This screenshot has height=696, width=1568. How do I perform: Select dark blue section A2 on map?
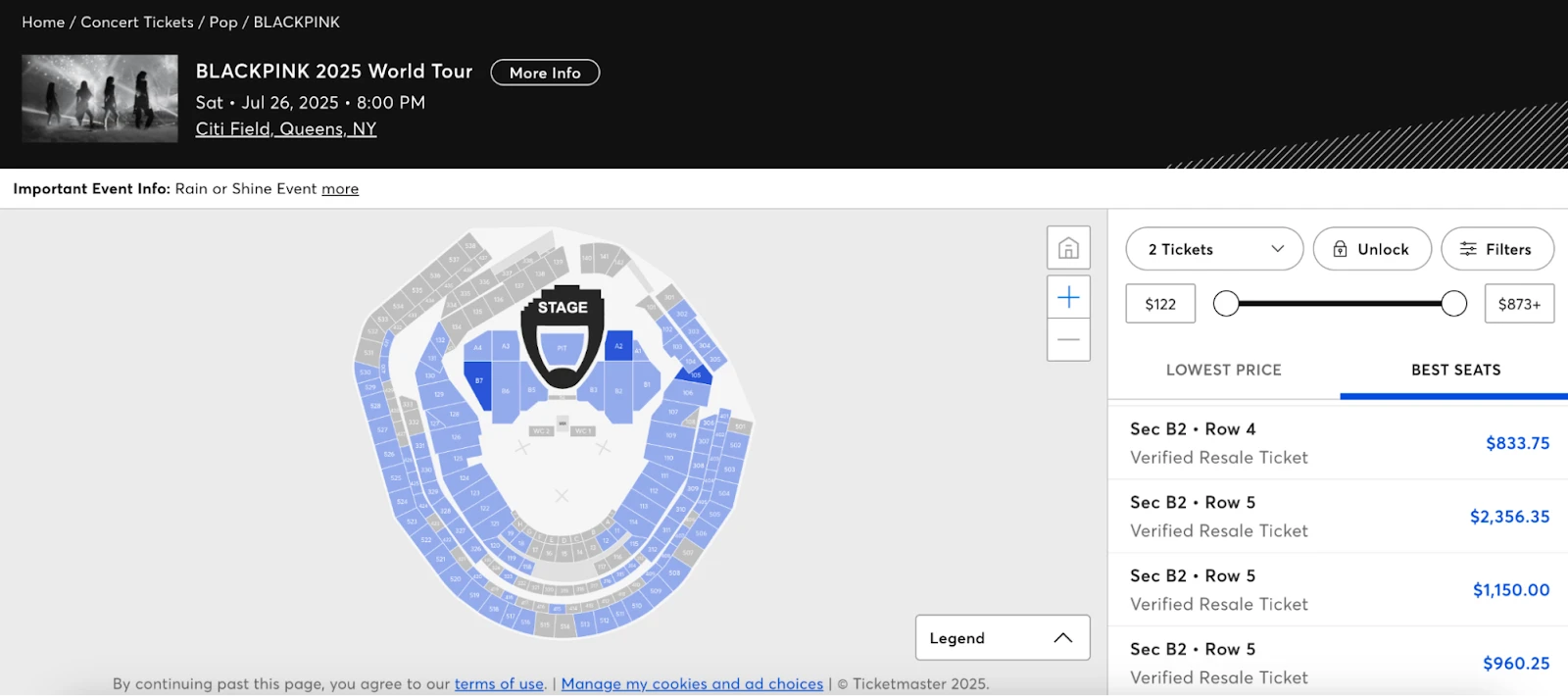[x=618, y=346]
